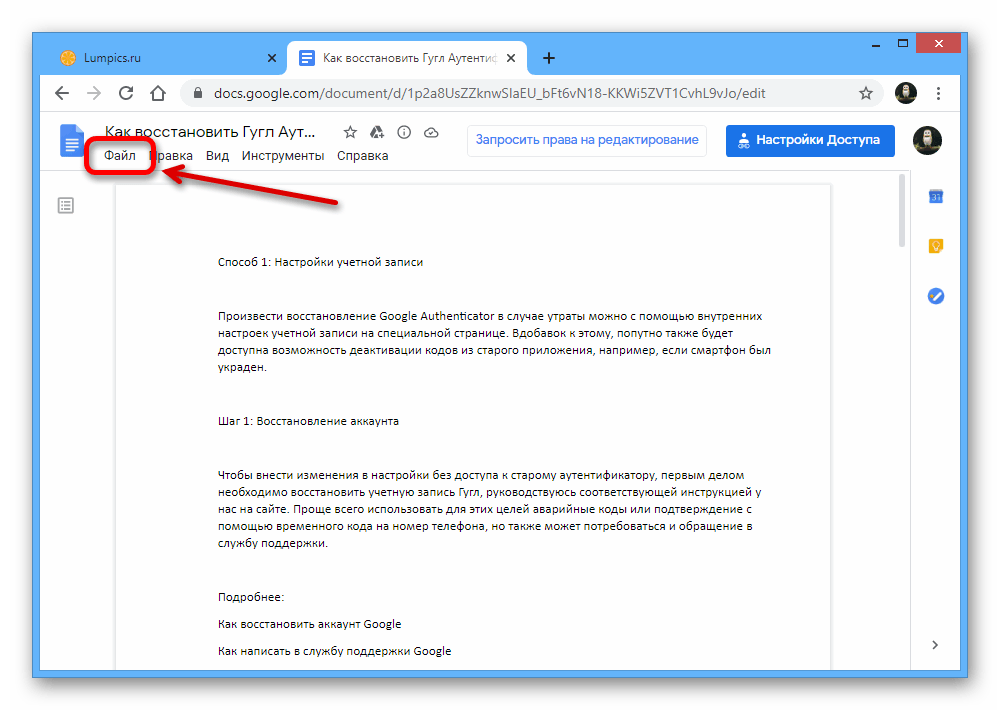Show the document outline panel
The width and height of the screenshot is (1000, 710).
click(x=66, y=206)
